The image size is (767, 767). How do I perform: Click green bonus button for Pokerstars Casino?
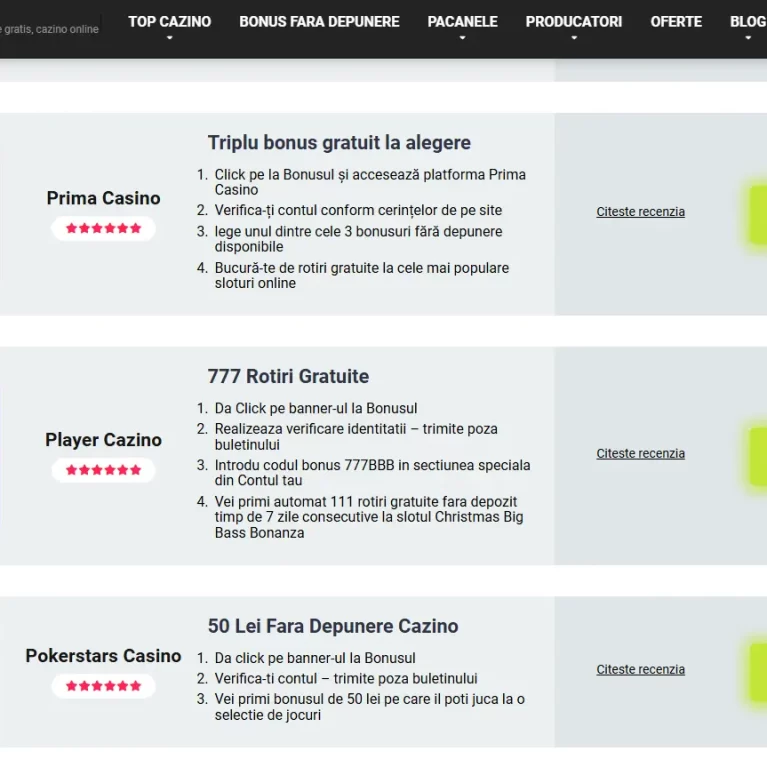coord(758,673)
